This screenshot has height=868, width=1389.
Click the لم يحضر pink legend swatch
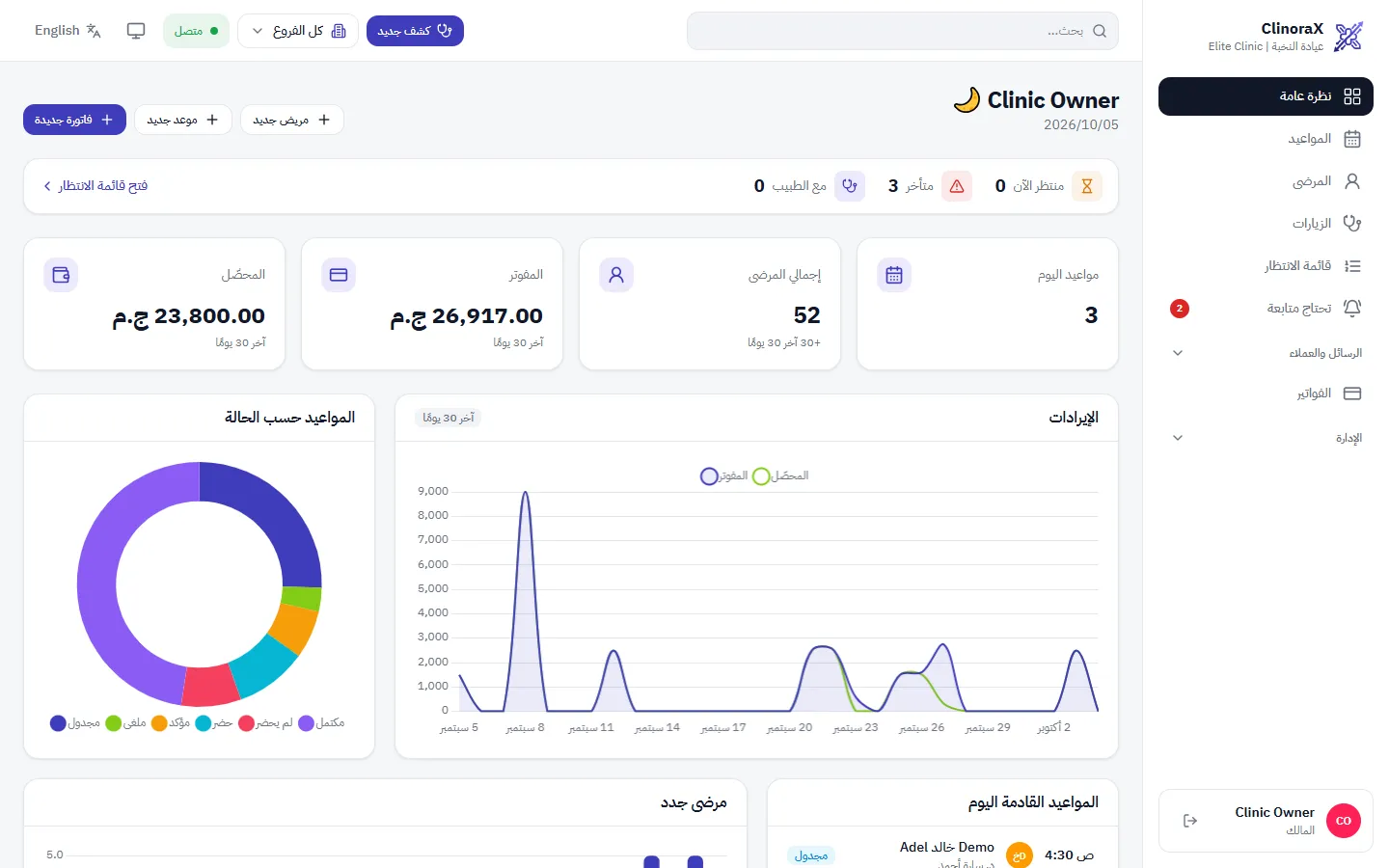pyautogui.click(x=246, y=723)
